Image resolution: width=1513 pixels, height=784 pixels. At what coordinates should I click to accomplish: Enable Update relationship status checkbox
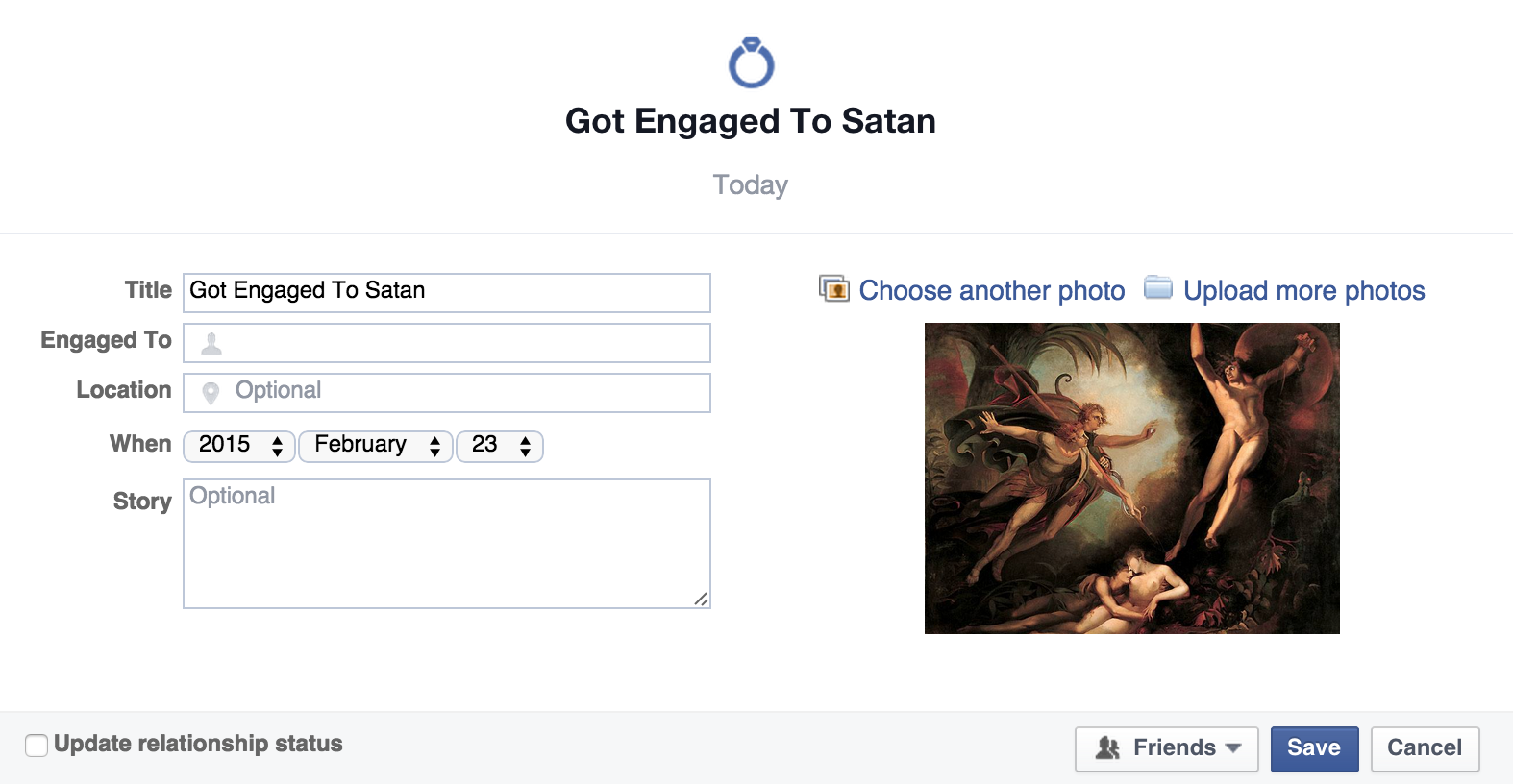[x=37, y=745]
